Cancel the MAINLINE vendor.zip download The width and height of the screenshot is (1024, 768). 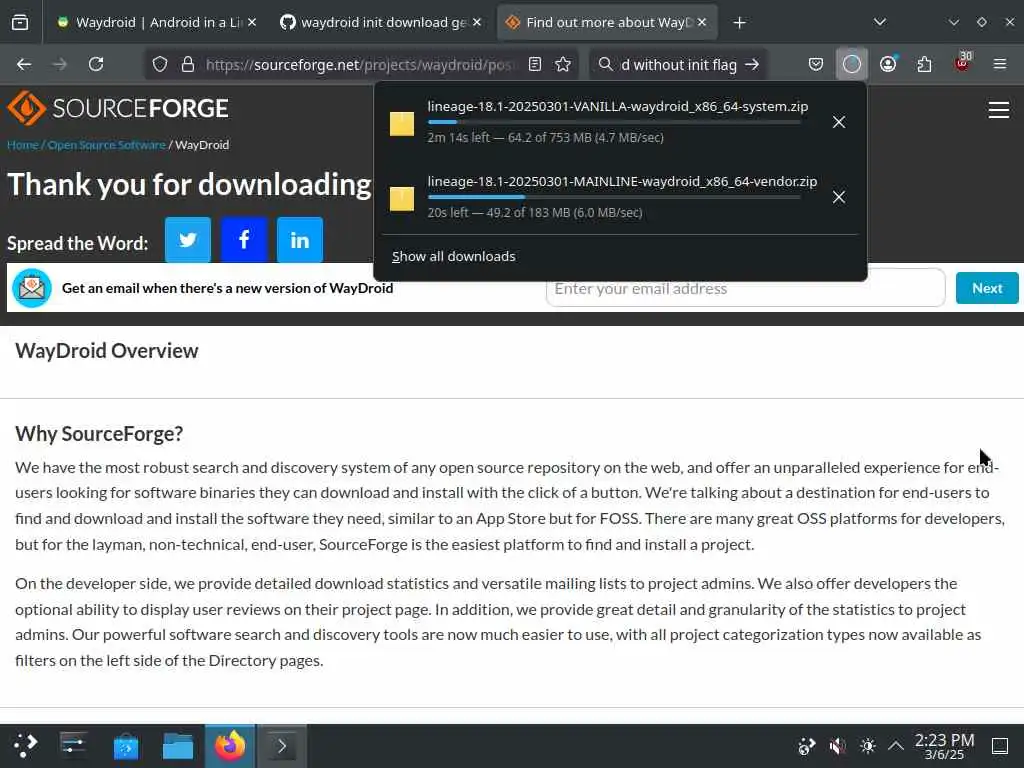click(839, 197)
